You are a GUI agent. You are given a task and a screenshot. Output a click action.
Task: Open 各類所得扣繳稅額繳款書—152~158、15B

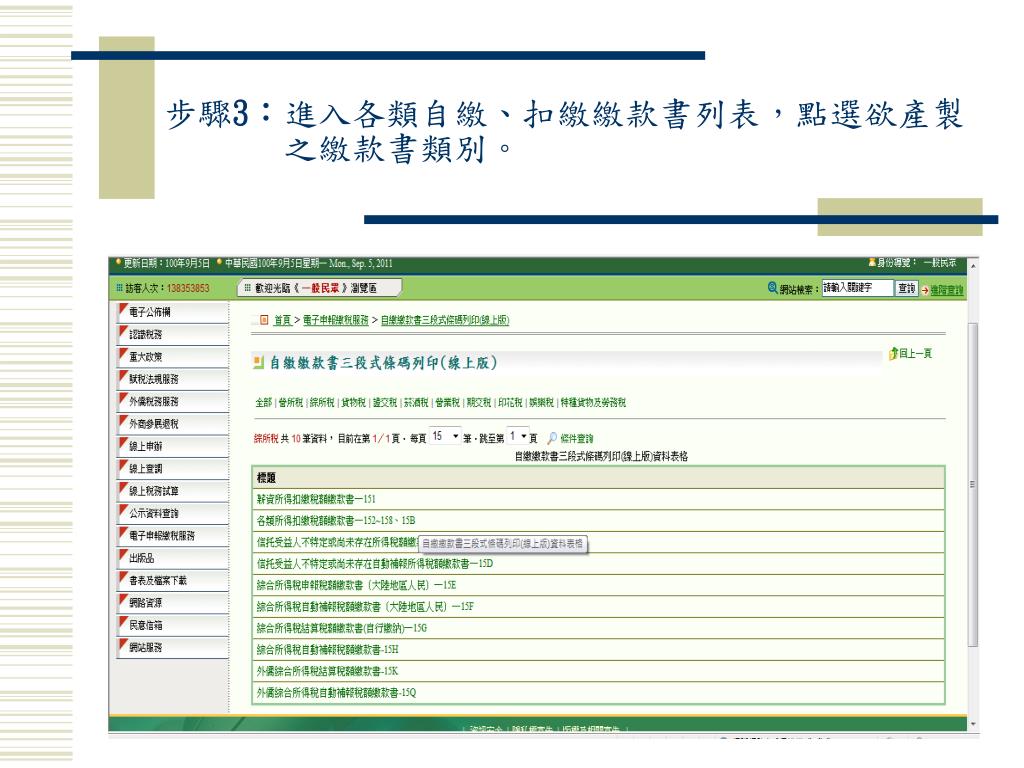pyautogui.click(x=336, y=520)
